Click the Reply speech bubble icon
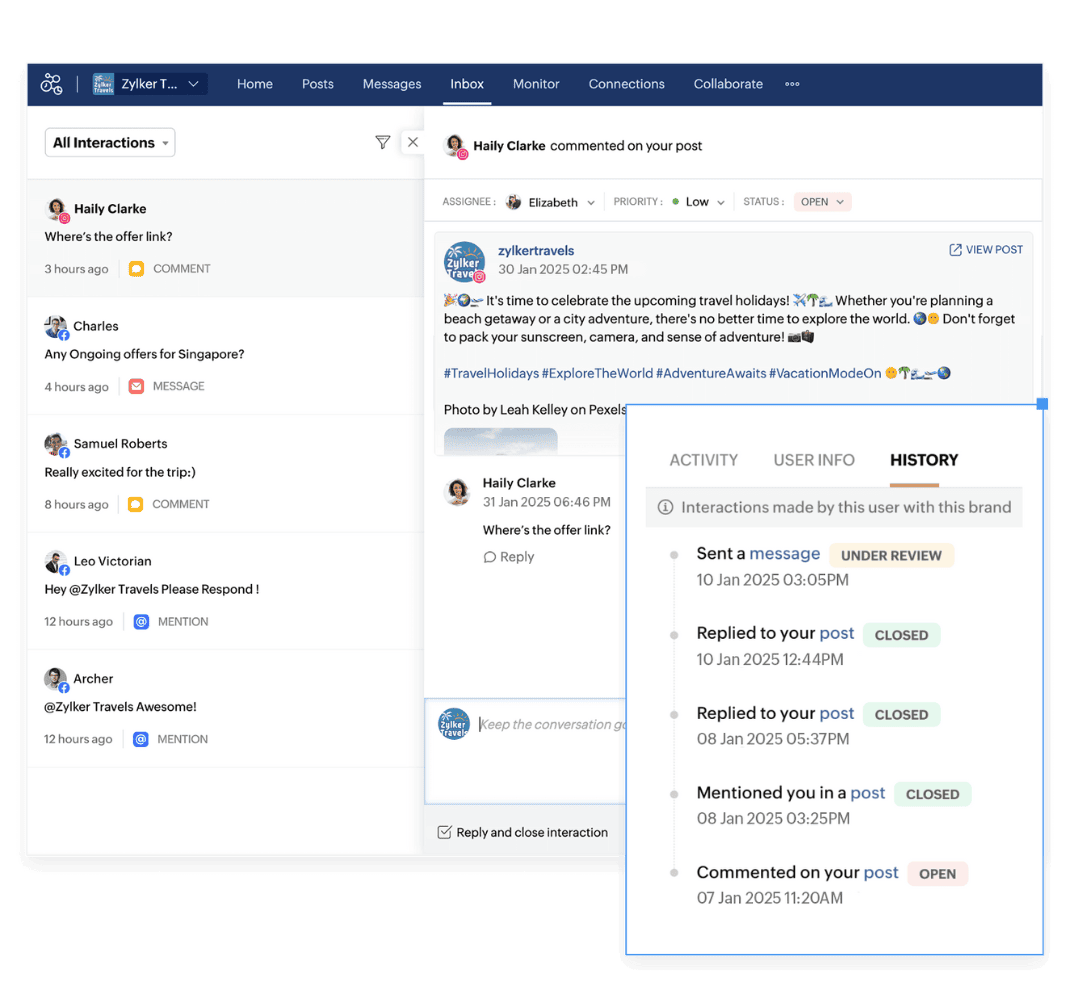 [489, 557]
